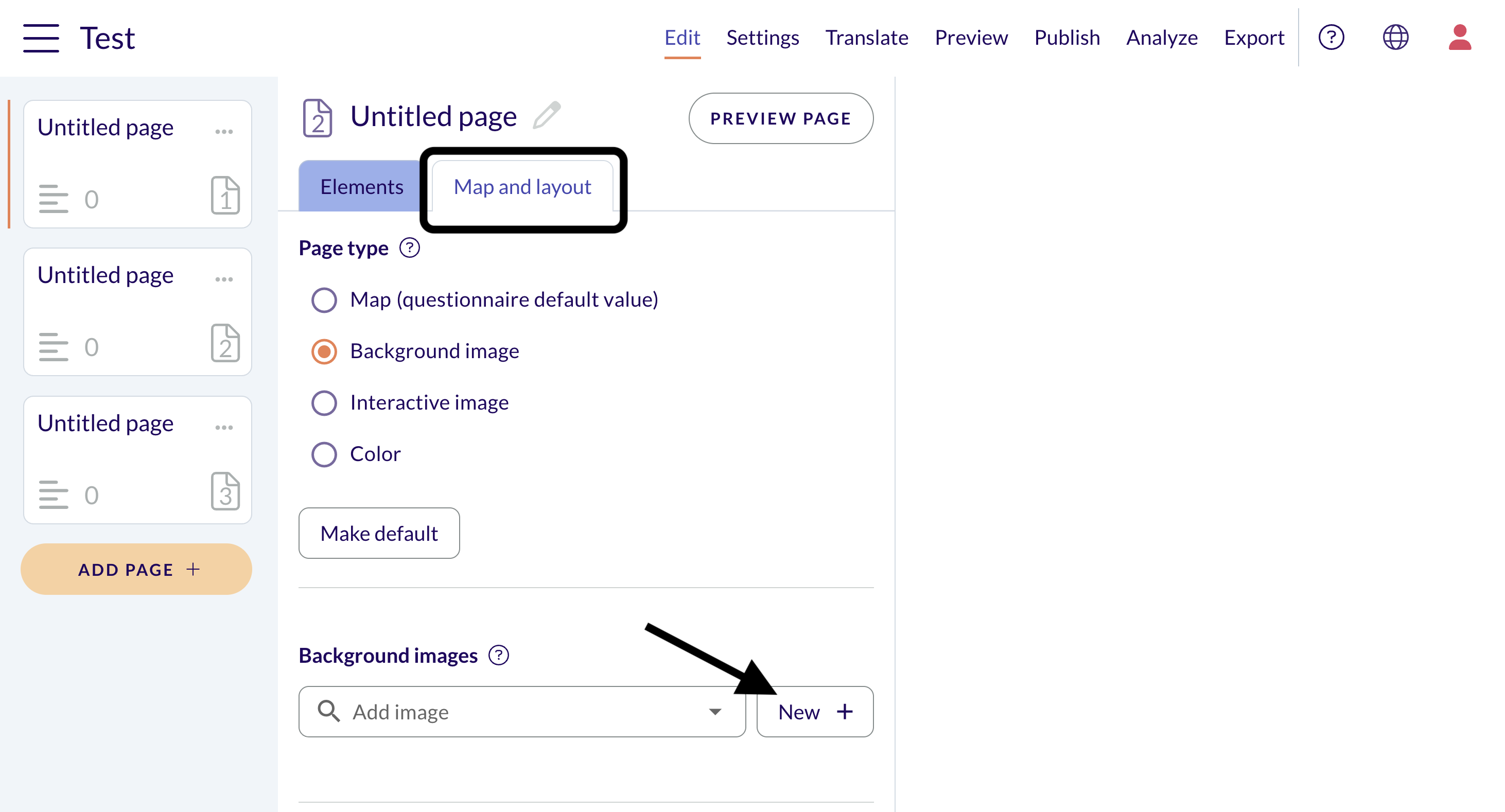Image resolution: width=1505 pixels, height=812 pixels.
Task: Open the Preview menu item
Action: (x=971, y=38)
